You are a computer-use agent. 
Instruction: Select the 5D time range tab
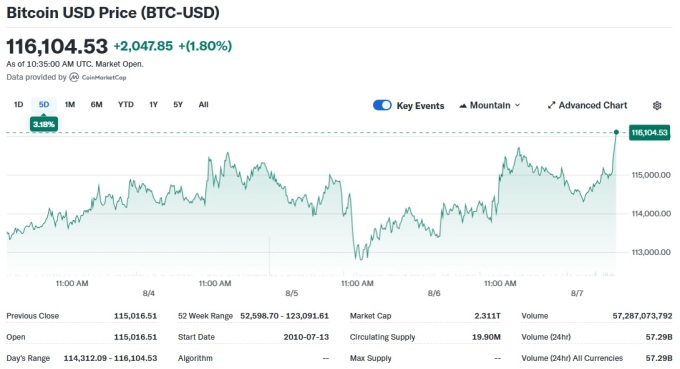(44, 104)
